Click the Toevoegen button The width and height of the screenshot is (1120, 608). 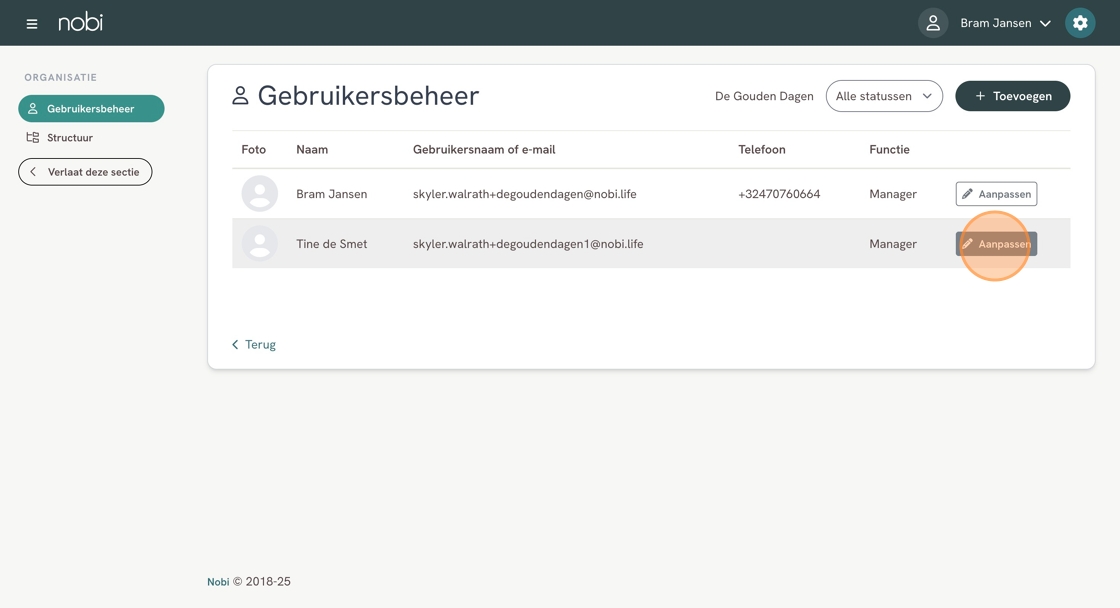(1012, 96)
